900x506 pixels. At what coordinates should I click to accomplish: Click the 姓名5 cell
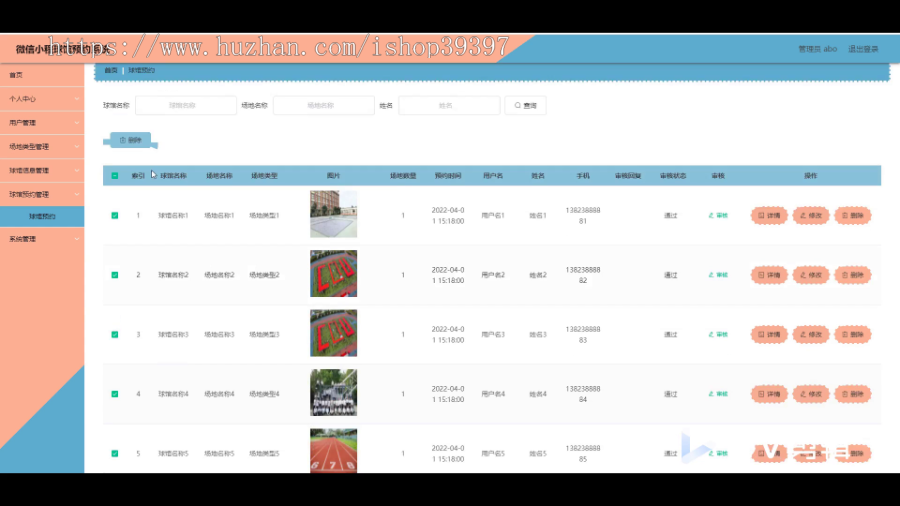pos(538,453)
